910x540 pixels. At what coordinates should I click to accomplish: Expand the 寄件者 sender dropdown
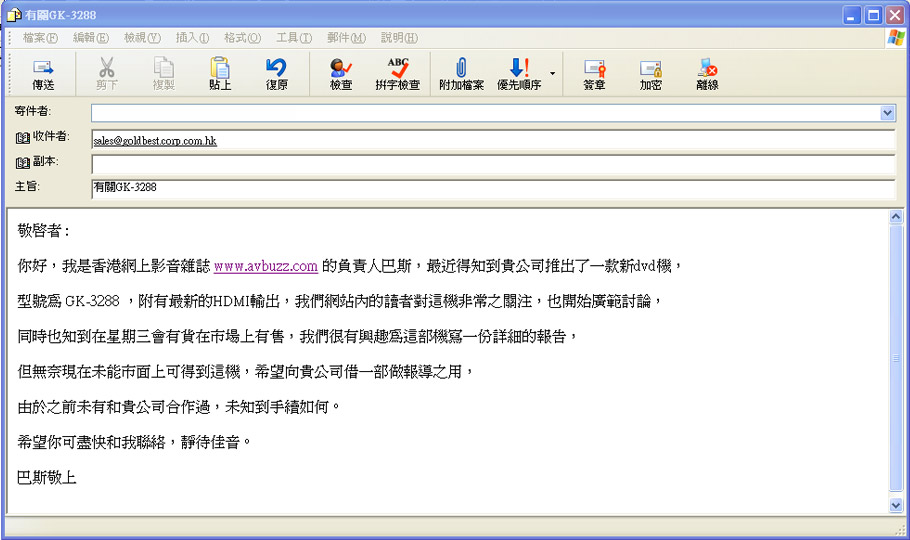click(888, 113)
